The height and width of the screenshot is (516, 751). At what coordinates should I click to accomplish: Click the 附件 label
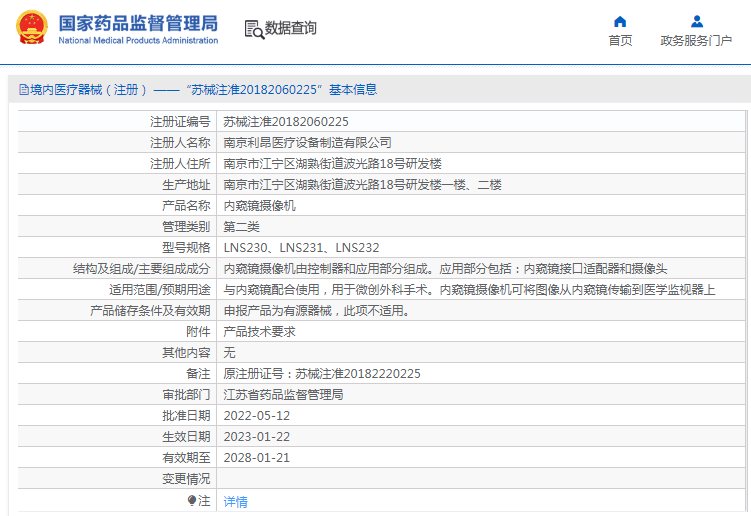pyautogui.click(x=198, y=332)
